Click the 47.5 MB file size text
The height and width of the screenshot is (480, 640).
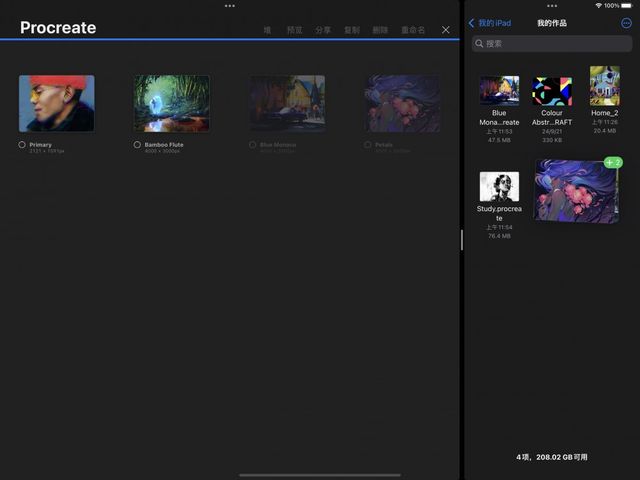click(499, 140)
